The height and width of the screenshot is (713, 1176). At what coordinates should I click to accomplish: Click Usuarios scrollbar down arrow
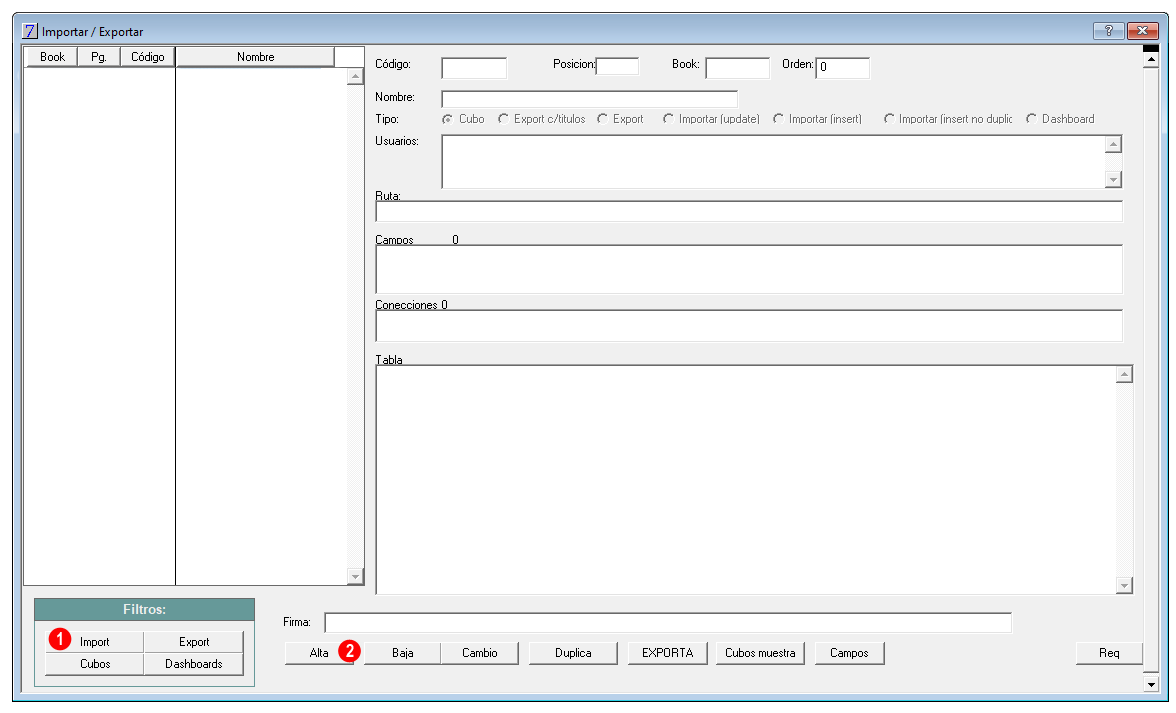tap(1114, 179)
